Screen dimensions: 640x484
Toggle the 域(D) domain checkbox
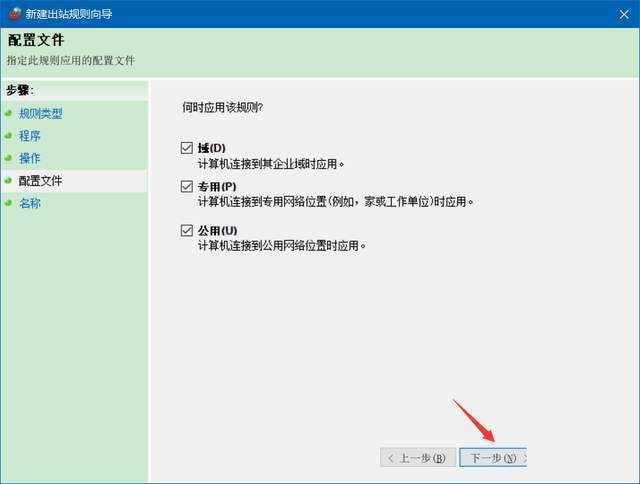187,148
